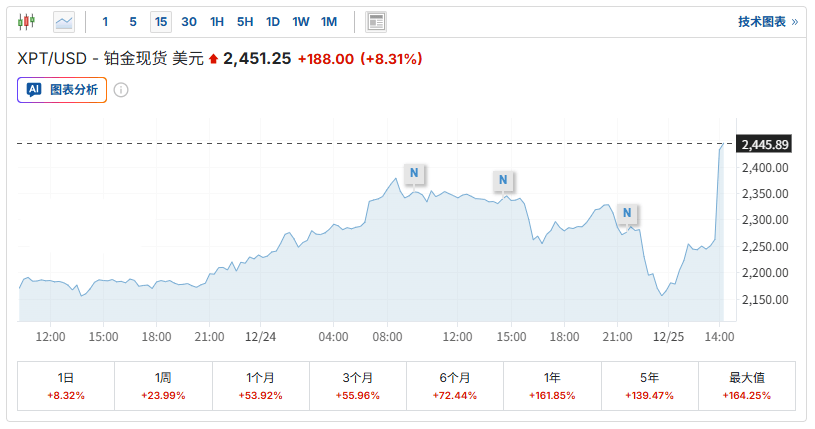Switch to 5H interval
This screenshot has width=815, height=429.
[245, 21]
